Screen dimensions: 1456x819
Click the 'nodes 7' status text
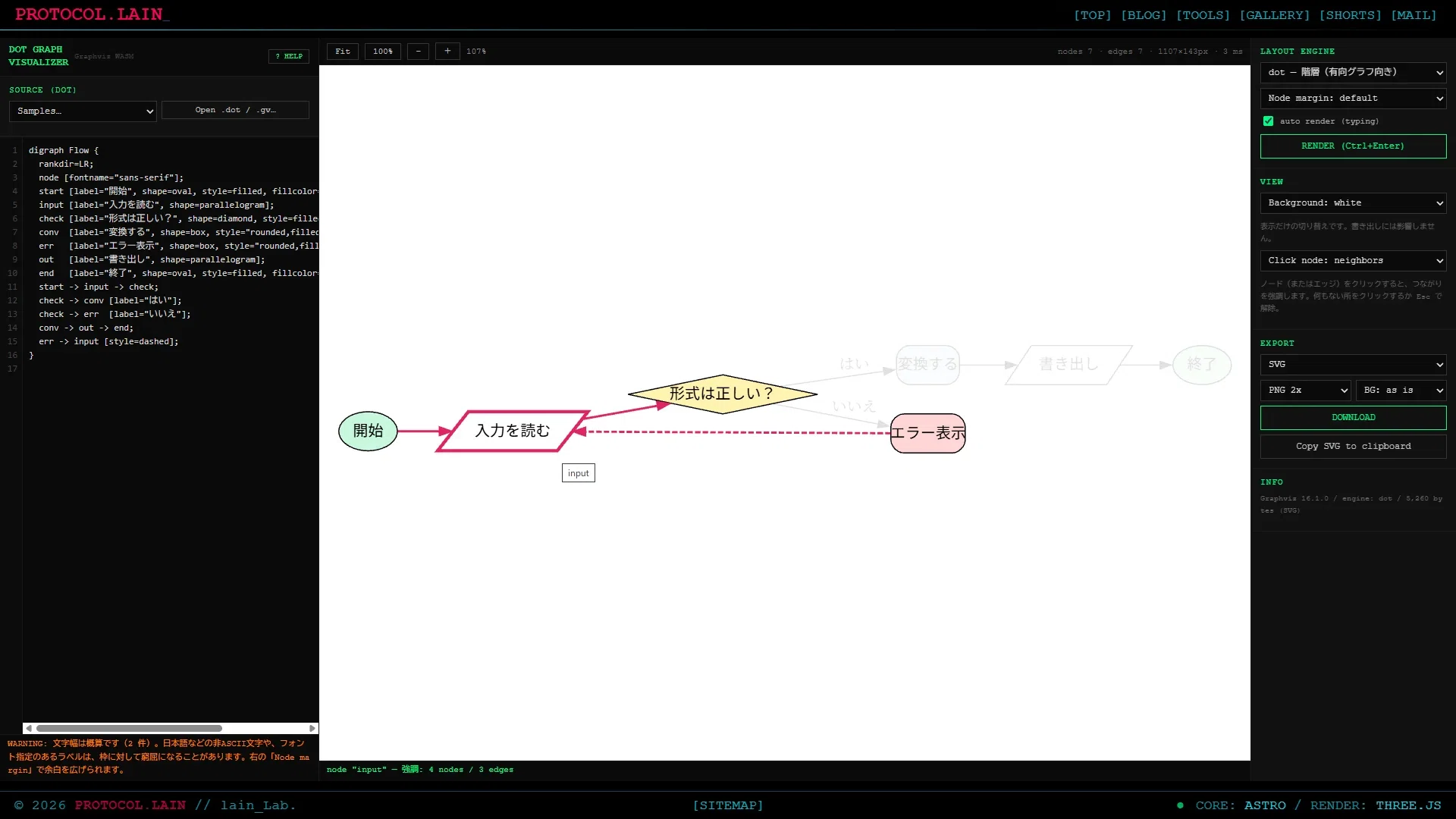tap(1075, 52)
